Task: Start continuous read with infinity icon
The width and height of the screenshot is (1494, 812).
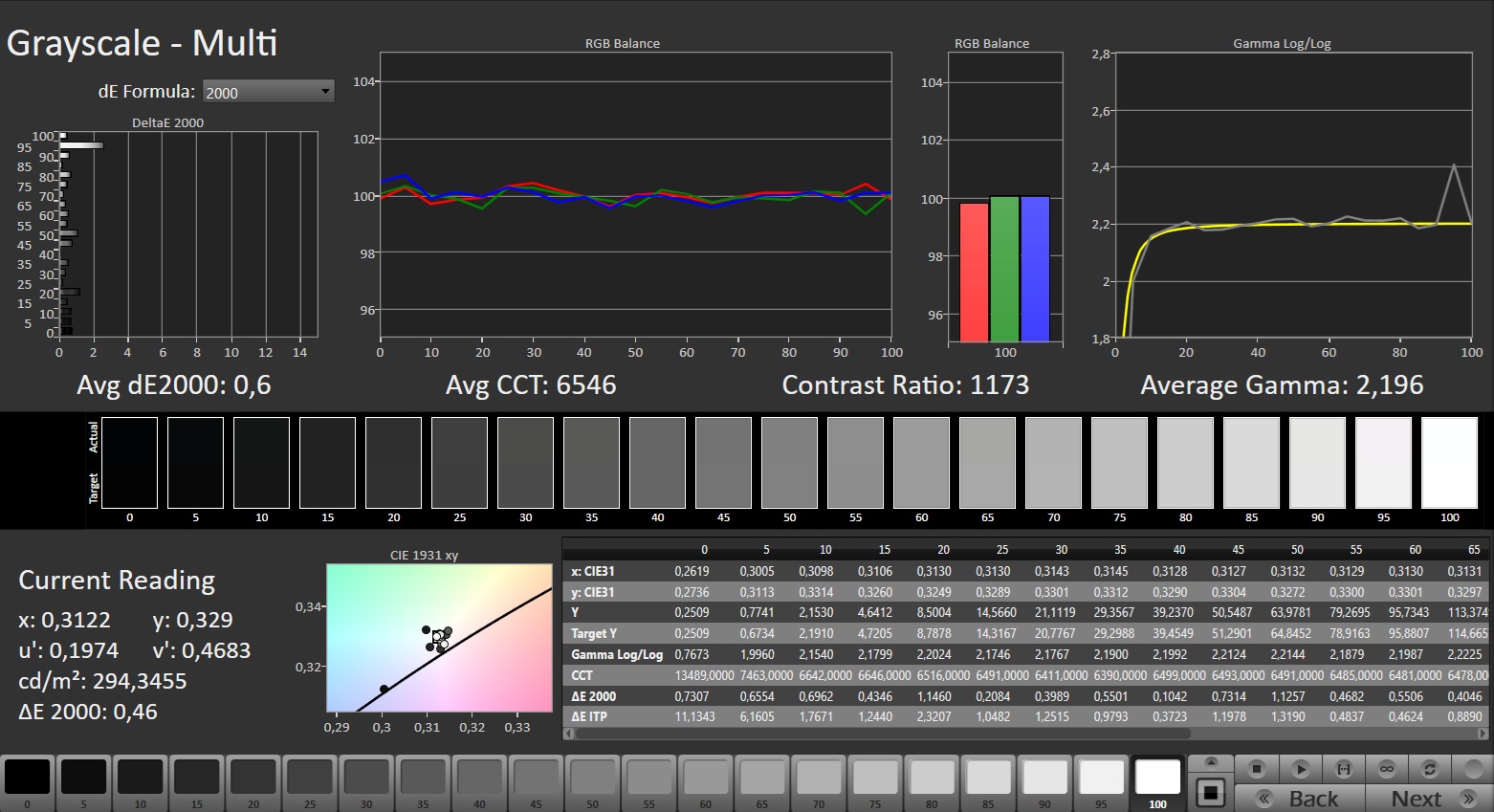Action: coord(1386,769)
